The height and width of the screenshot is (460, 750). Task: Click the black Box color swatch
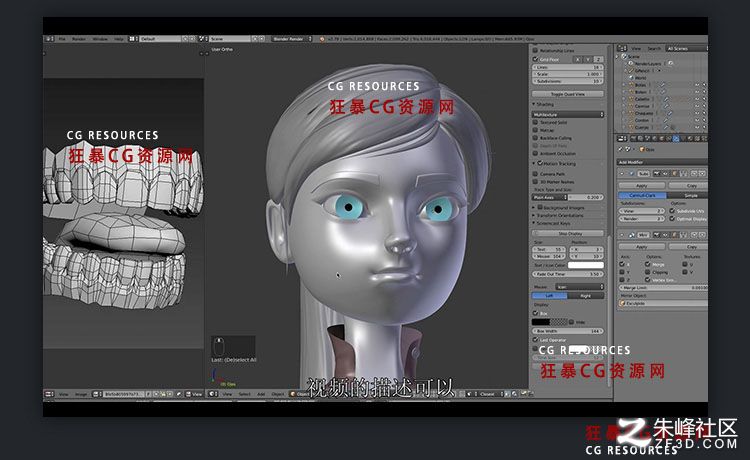click(x=541, y=322)
